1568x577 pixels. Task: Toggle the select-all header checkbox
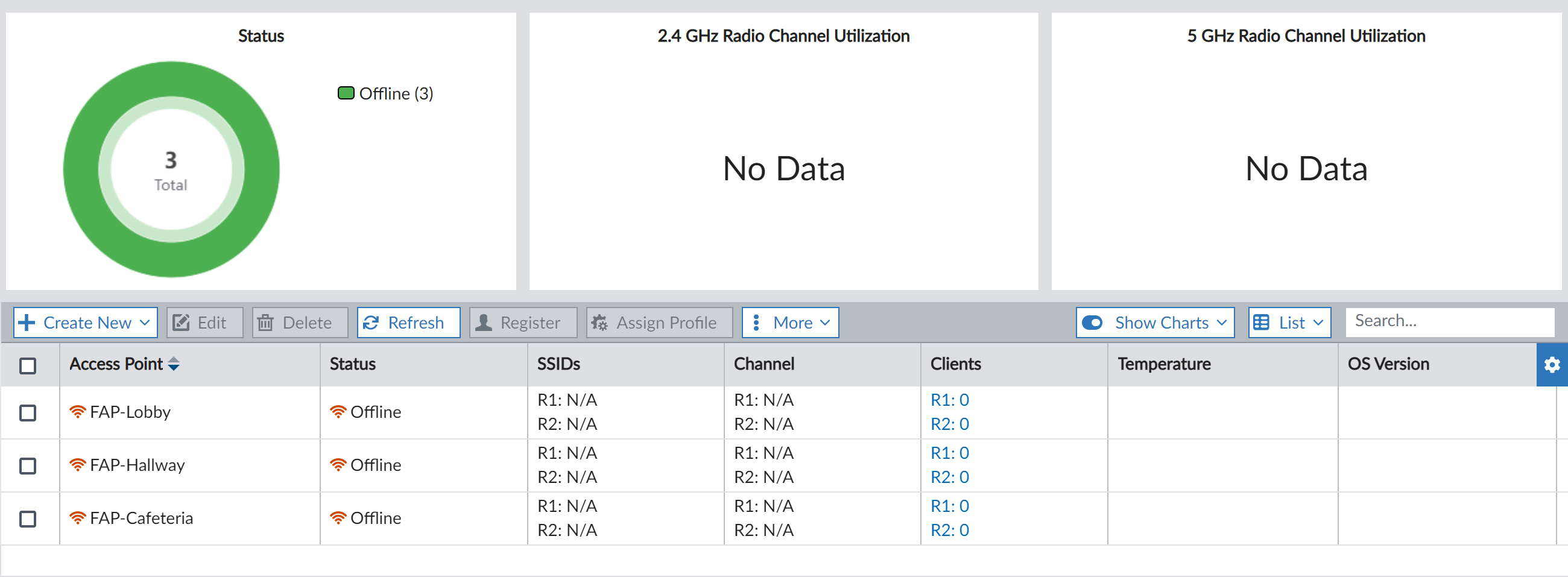click(x=28, y=365)
